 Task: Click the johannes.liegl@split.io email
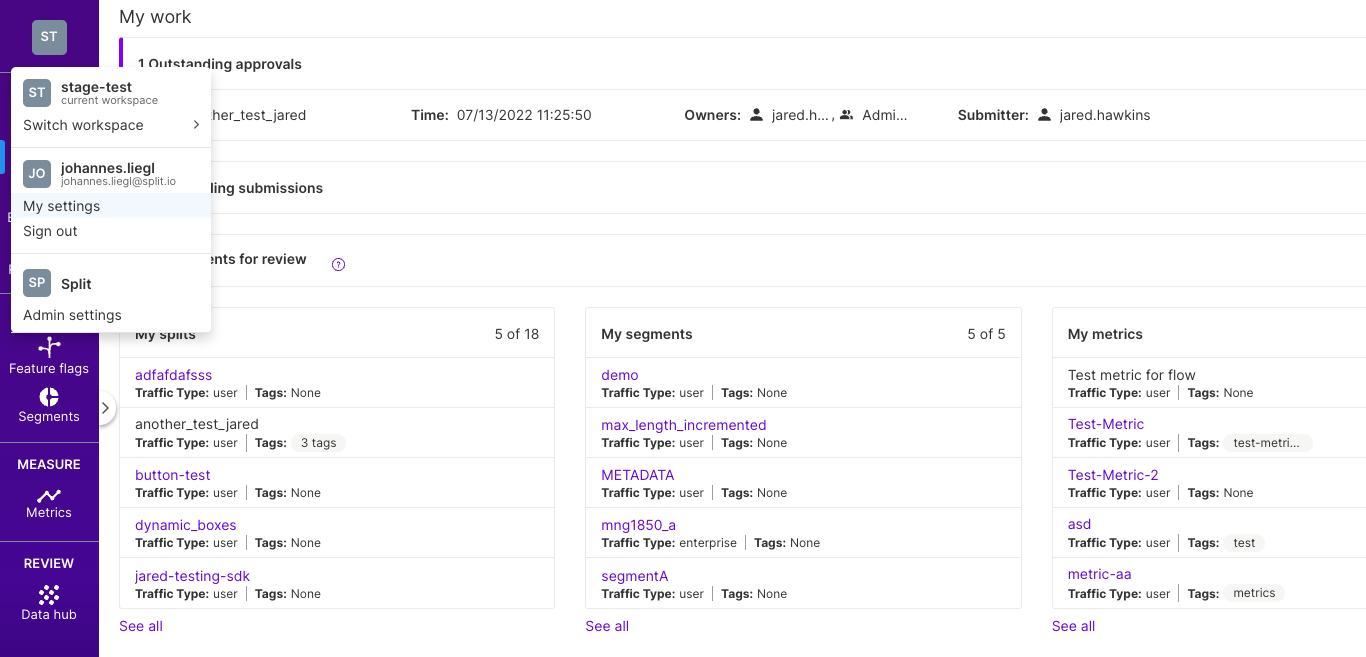tap(118, 182)
